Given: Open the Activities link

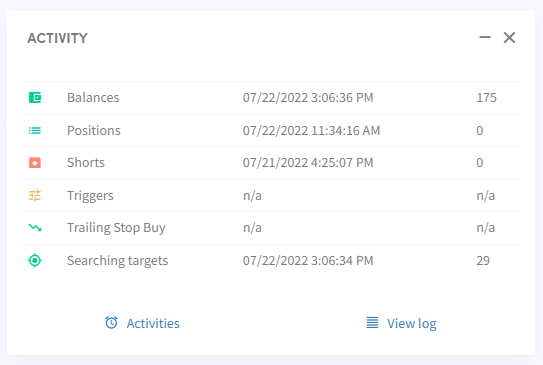Looking at the screenshot, I should click(153, 323).
